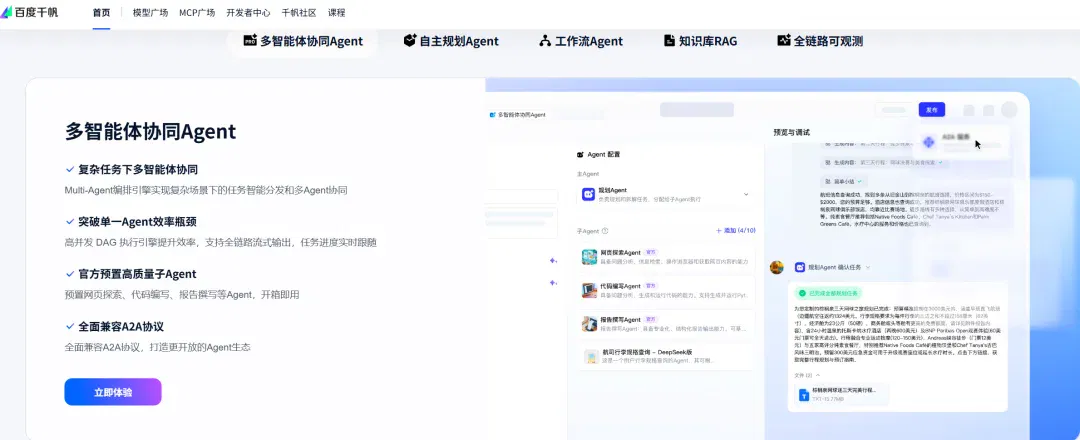Open 课程 in the top navigation
1080x440 pixels.
point(337,12)
